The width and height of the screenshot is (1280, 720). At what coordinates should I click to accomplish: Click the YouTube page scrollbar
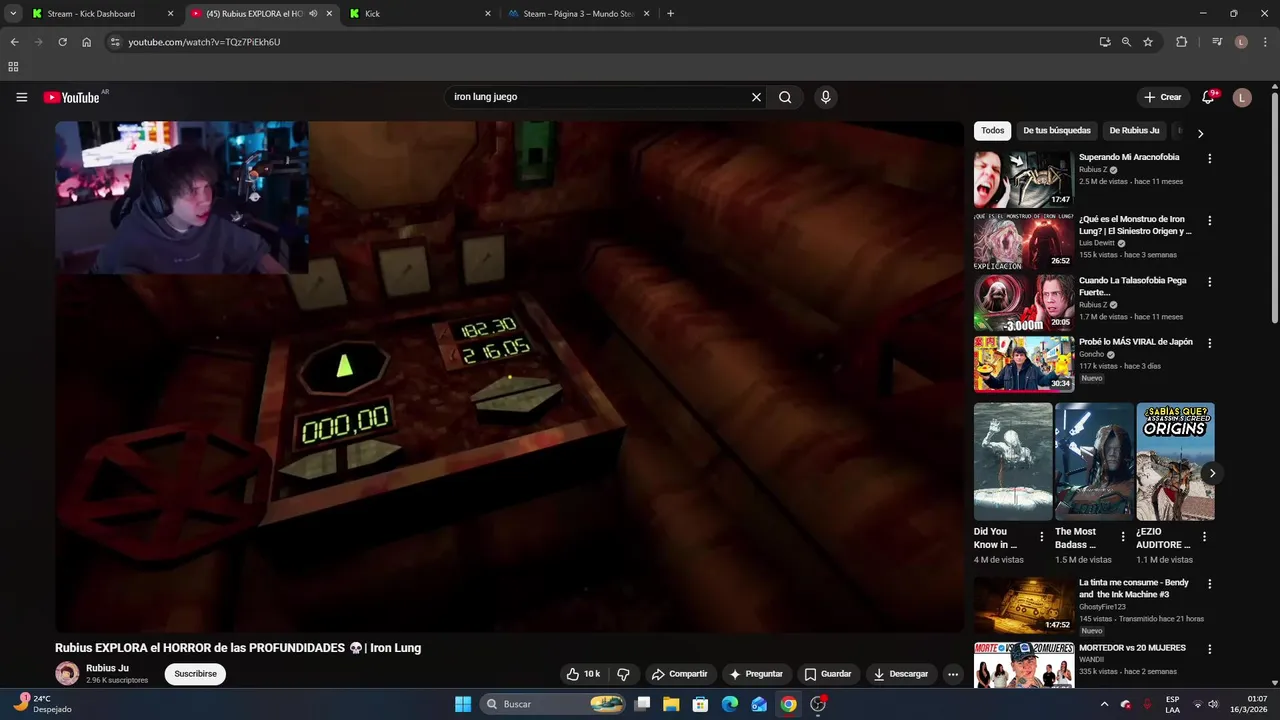(x=1274, y=208)
